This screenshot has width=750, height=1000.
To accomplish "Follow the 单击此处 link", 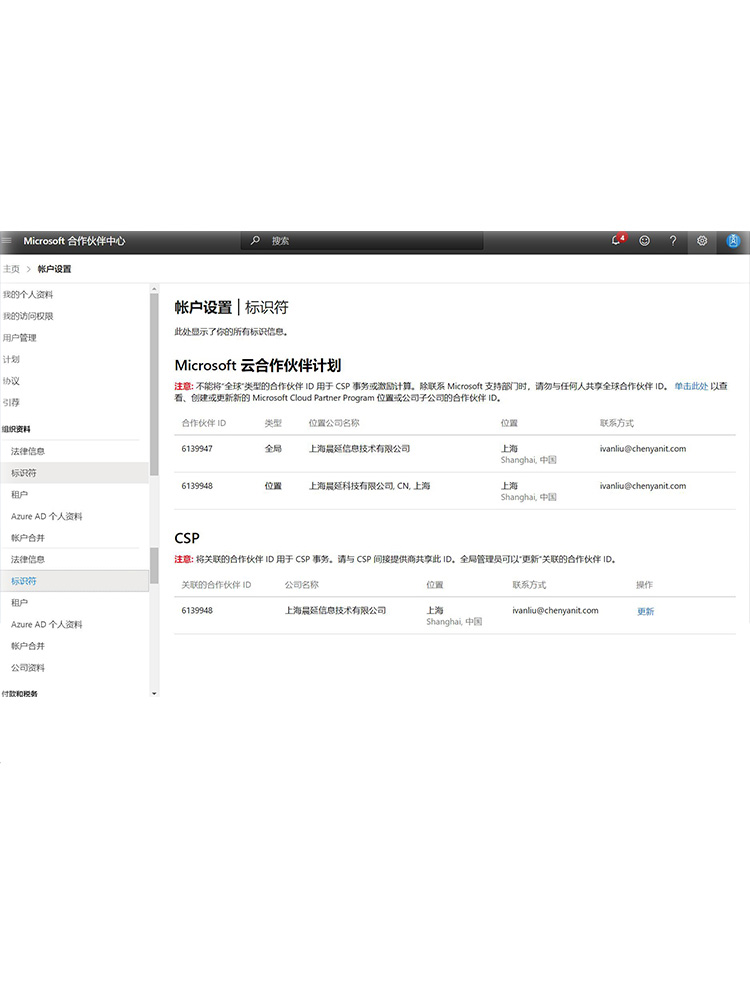I will tap(691, 386).
